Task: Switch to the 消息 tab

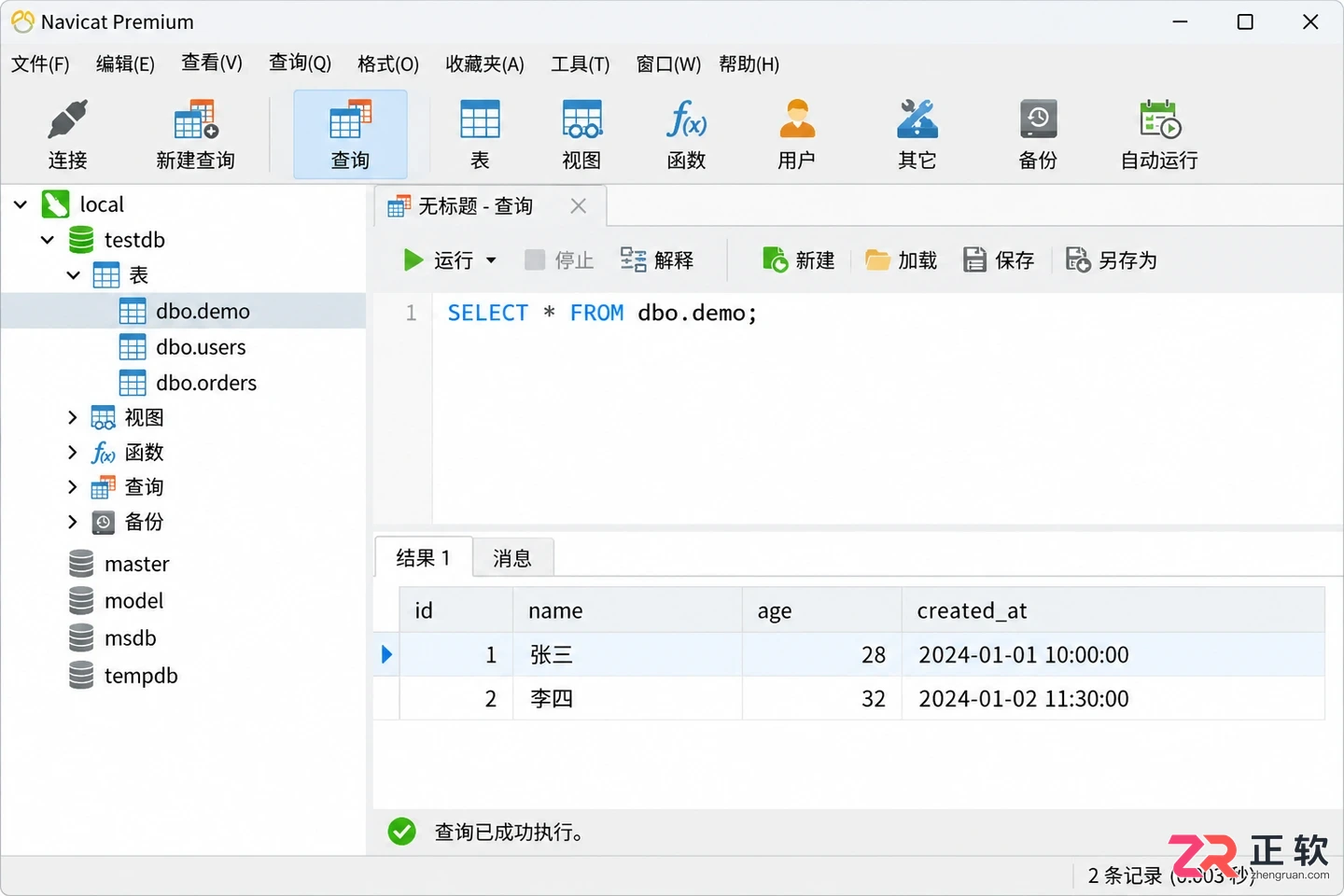Action: click(x=512, y=558)
